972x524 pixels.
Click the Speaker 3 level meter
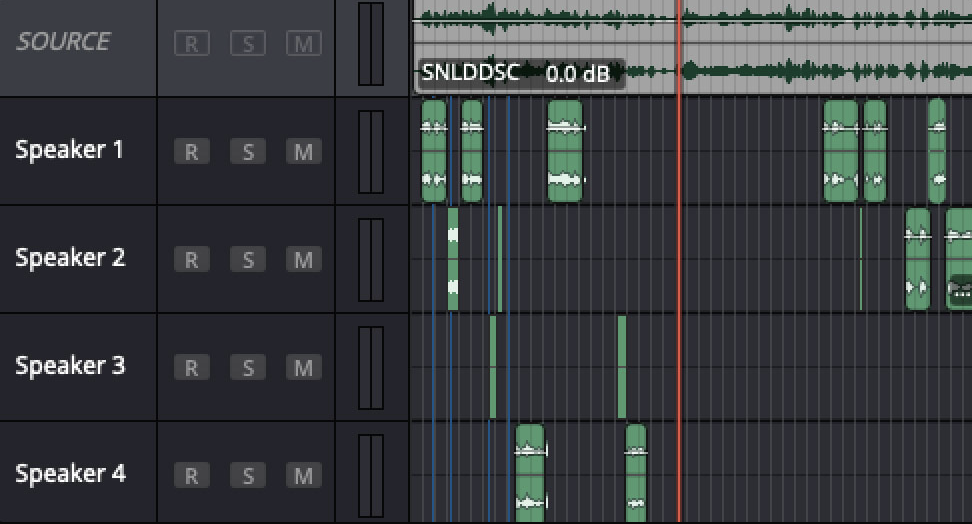371,368
